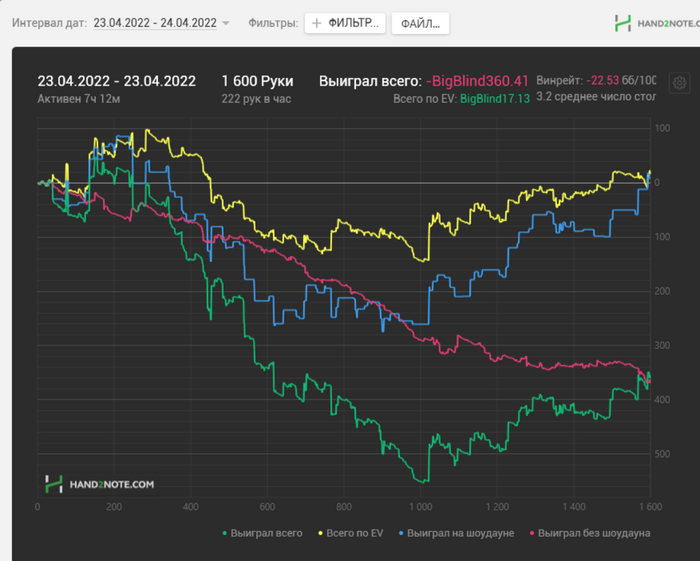This screenshot has width=700, height=561.
Task: Click the yellow dot of Всего по EV legend
Action: coord(320,533)
